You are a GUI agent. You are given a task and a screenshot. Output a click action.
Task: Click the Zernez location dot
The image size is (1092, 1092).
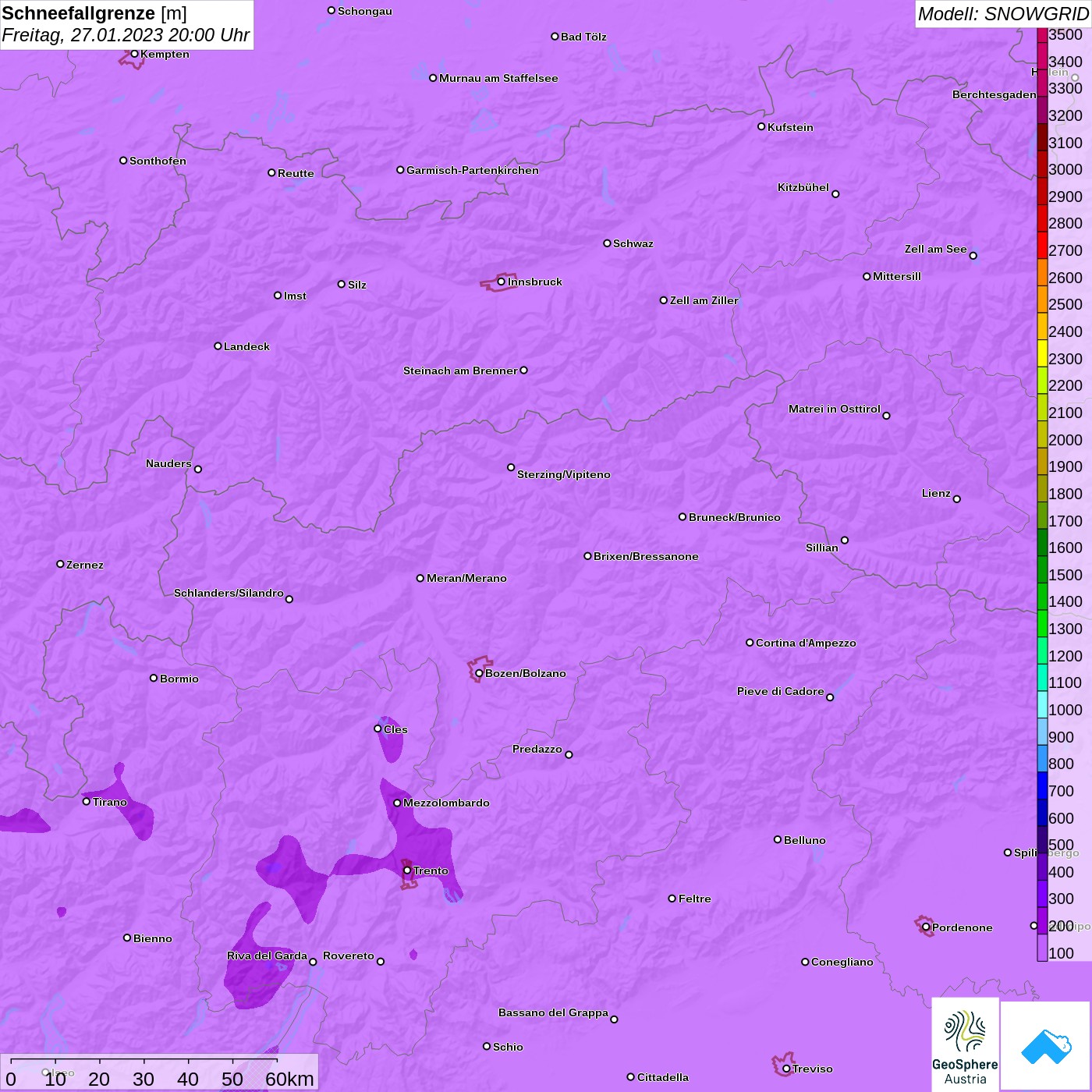60,564
